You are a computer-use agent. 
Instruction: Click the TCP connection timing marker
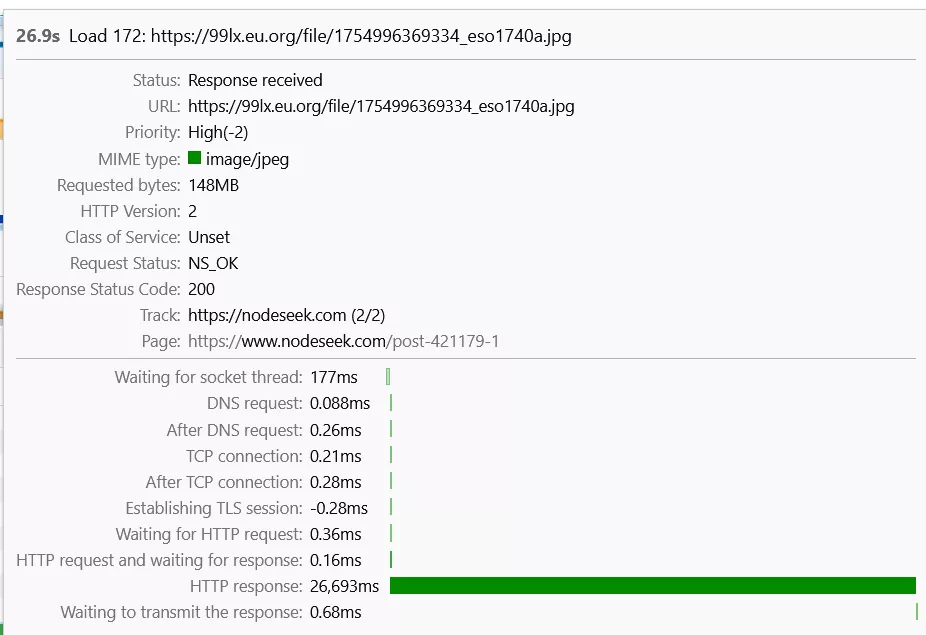click(x=391, y=455)
